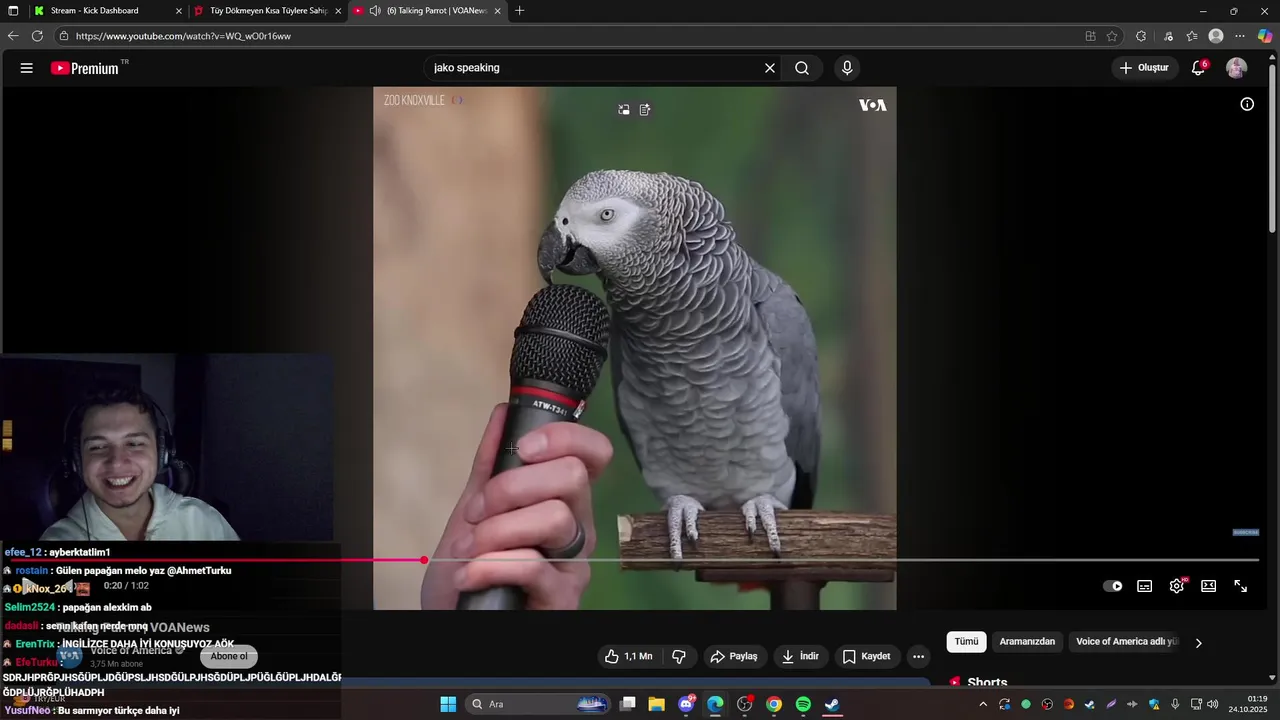The height and width of the screenshot is (720, 1280).
Task: Click the edit overlay icon on video
Action: (645, 110)
